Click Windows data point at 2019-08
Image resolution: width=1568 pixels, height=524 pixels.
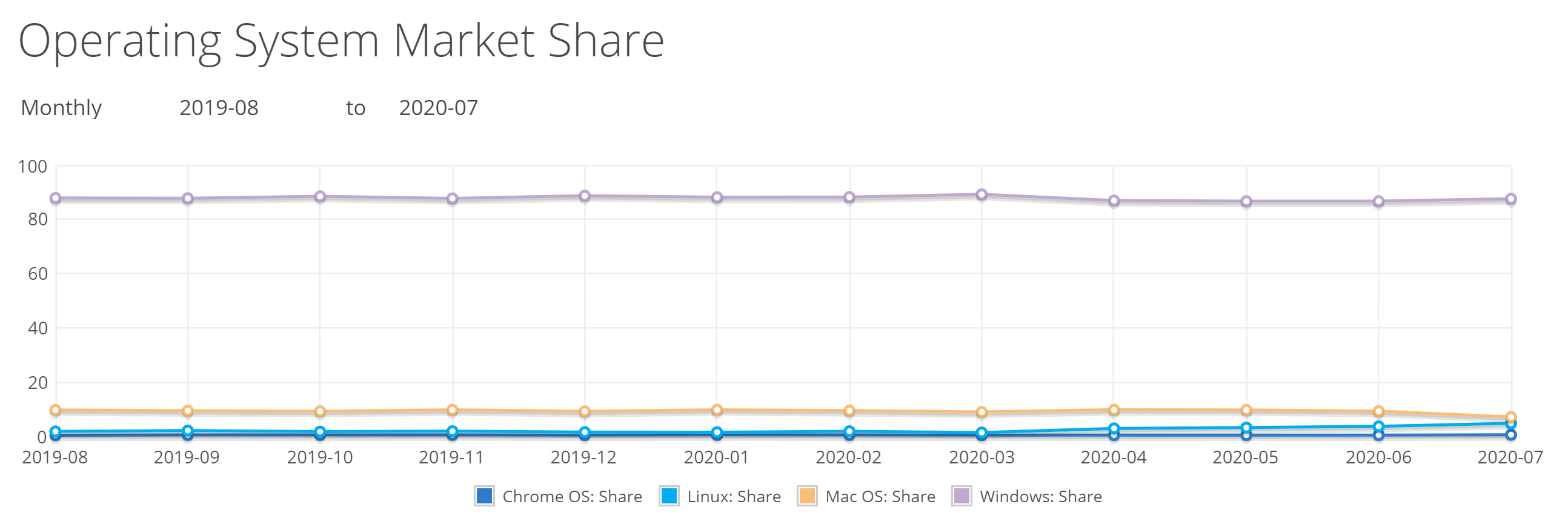55,198
